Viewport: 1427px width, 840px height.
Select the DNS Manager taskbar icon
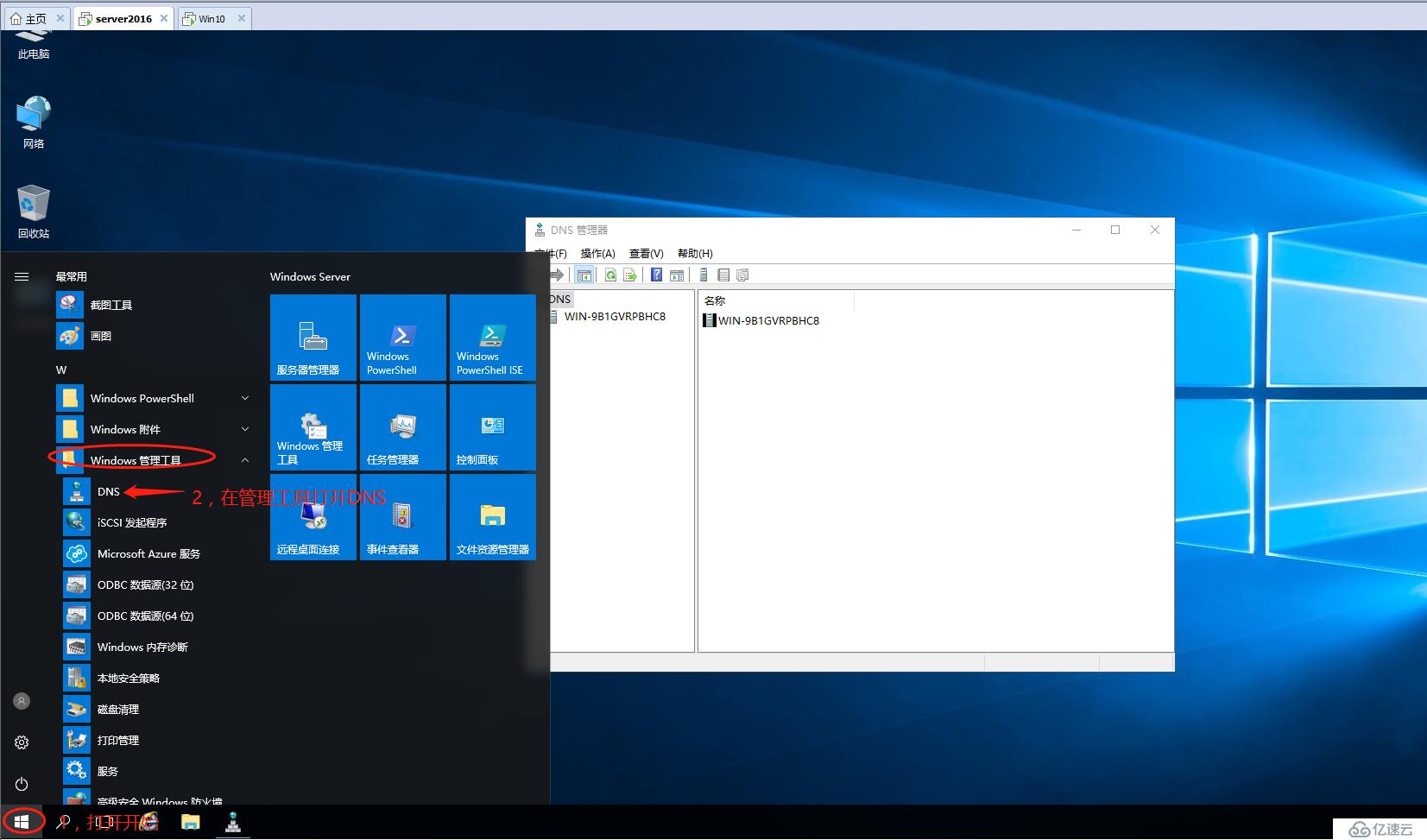click(x=233, y=822)
